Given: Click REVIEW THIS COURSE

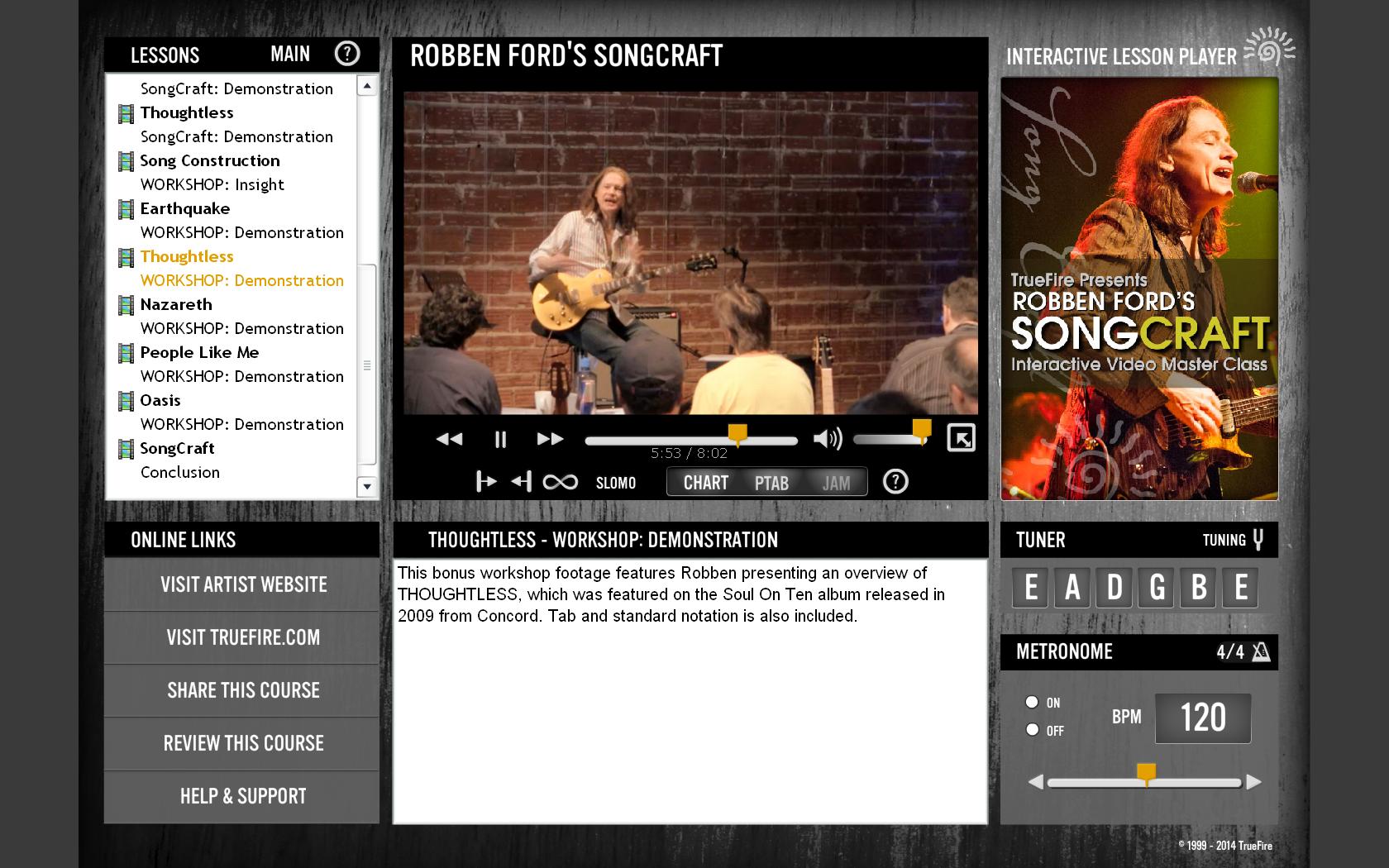Looking at the screenshot, I should click(242, 743).
